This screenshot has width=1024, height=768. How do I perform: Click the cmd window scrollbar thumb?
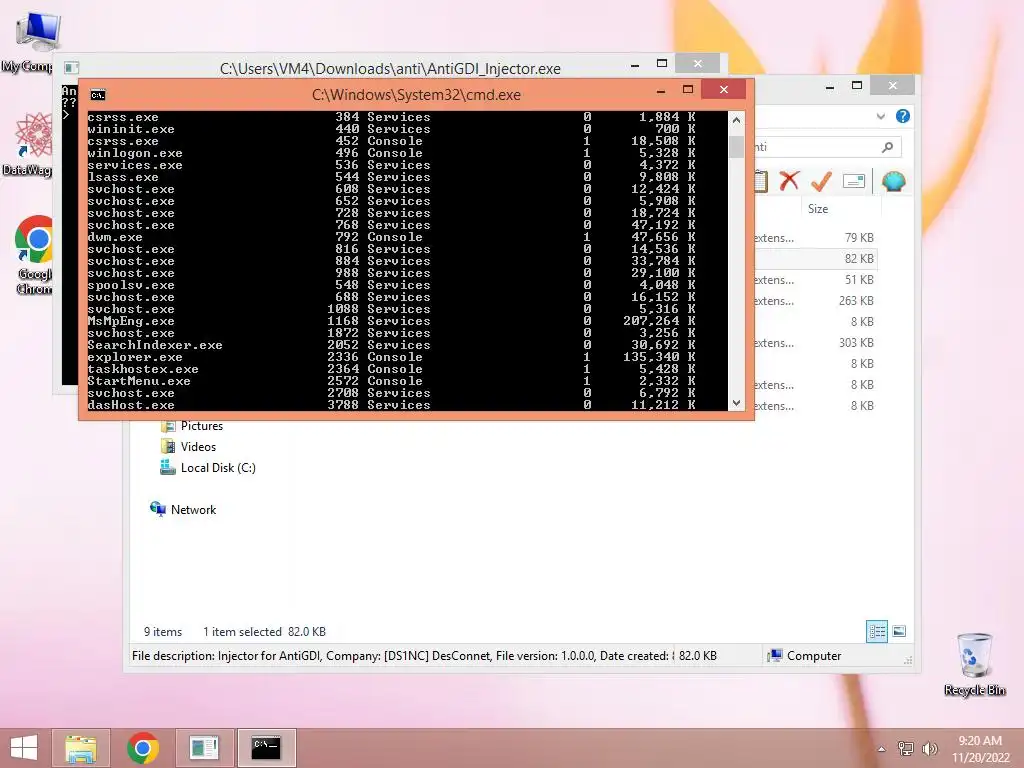pyautogui.click(x=737, y=147)
